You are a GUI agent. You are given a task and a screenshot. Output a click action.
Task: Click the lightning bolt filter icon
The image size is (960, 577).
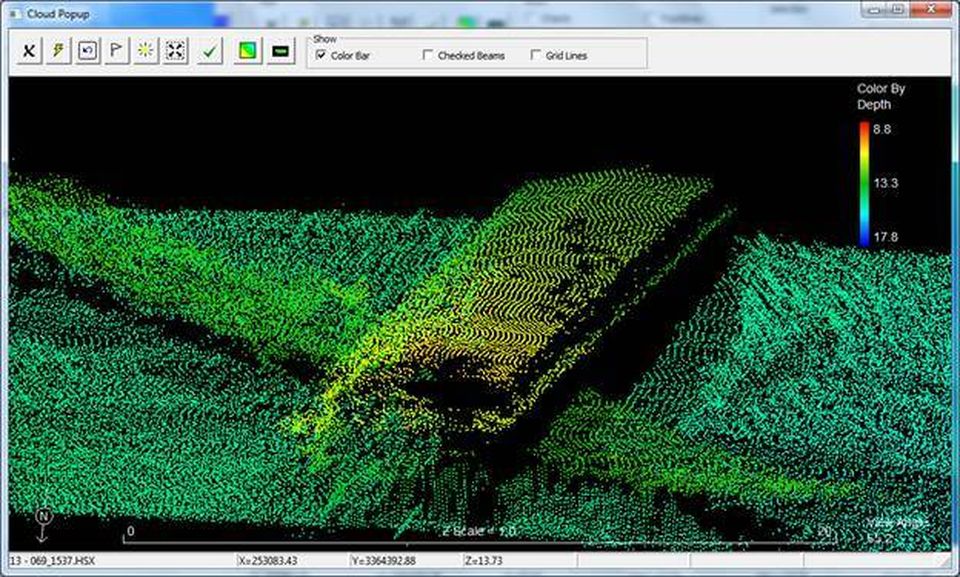(x=60, y=51)
